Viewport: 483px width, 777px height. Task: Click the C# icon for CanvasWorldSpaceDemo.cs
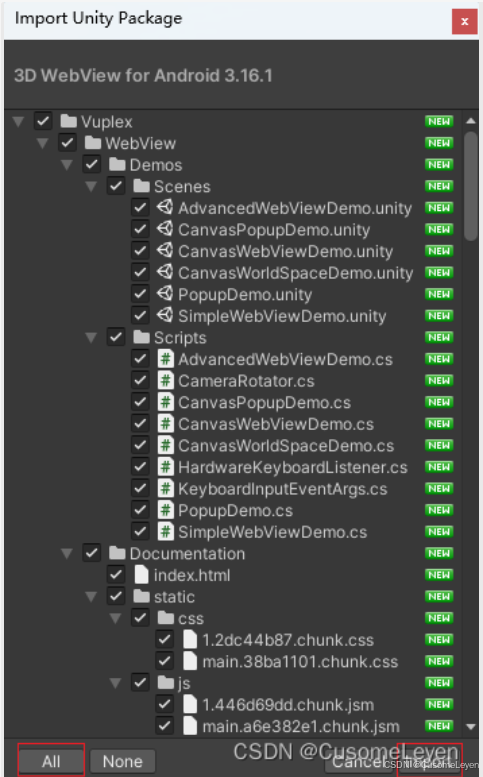[x=165, y=445]
